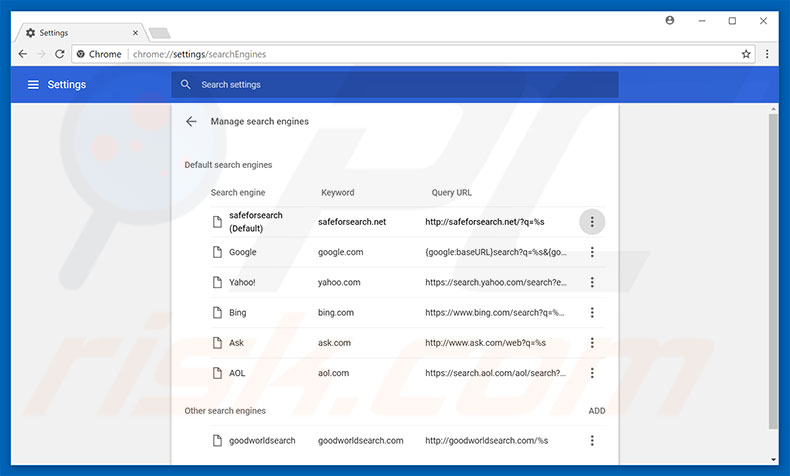Open the more actions menu for Yahoo!

pos(592,282)
